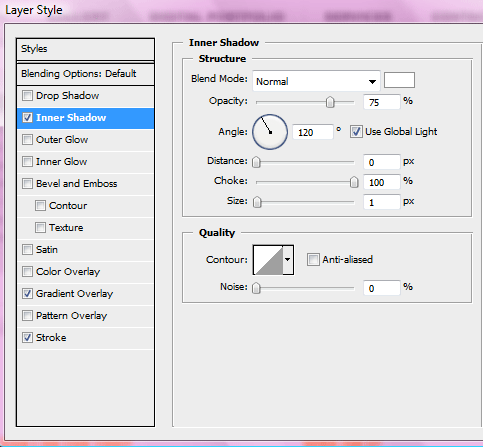Select Blending Options: Default entry

[x=85, y=74]
